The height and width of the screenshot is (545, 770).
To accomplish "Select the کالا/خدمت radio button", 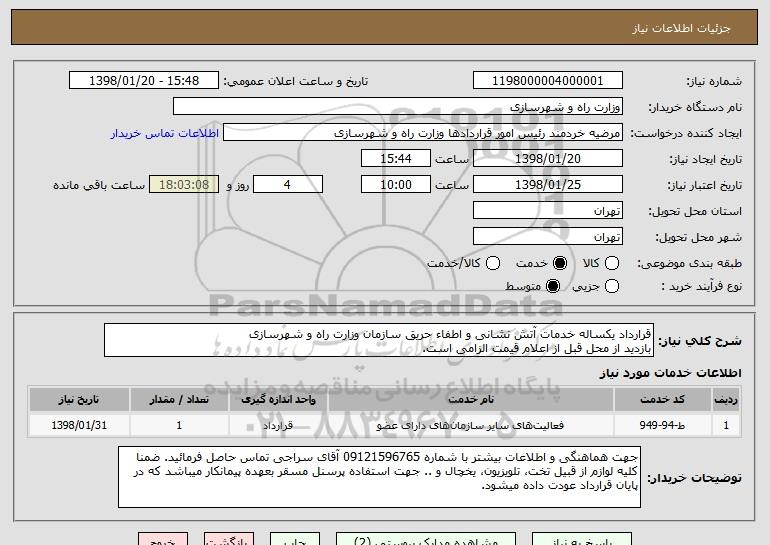I will pyautogui.click(x=493, y=263).
